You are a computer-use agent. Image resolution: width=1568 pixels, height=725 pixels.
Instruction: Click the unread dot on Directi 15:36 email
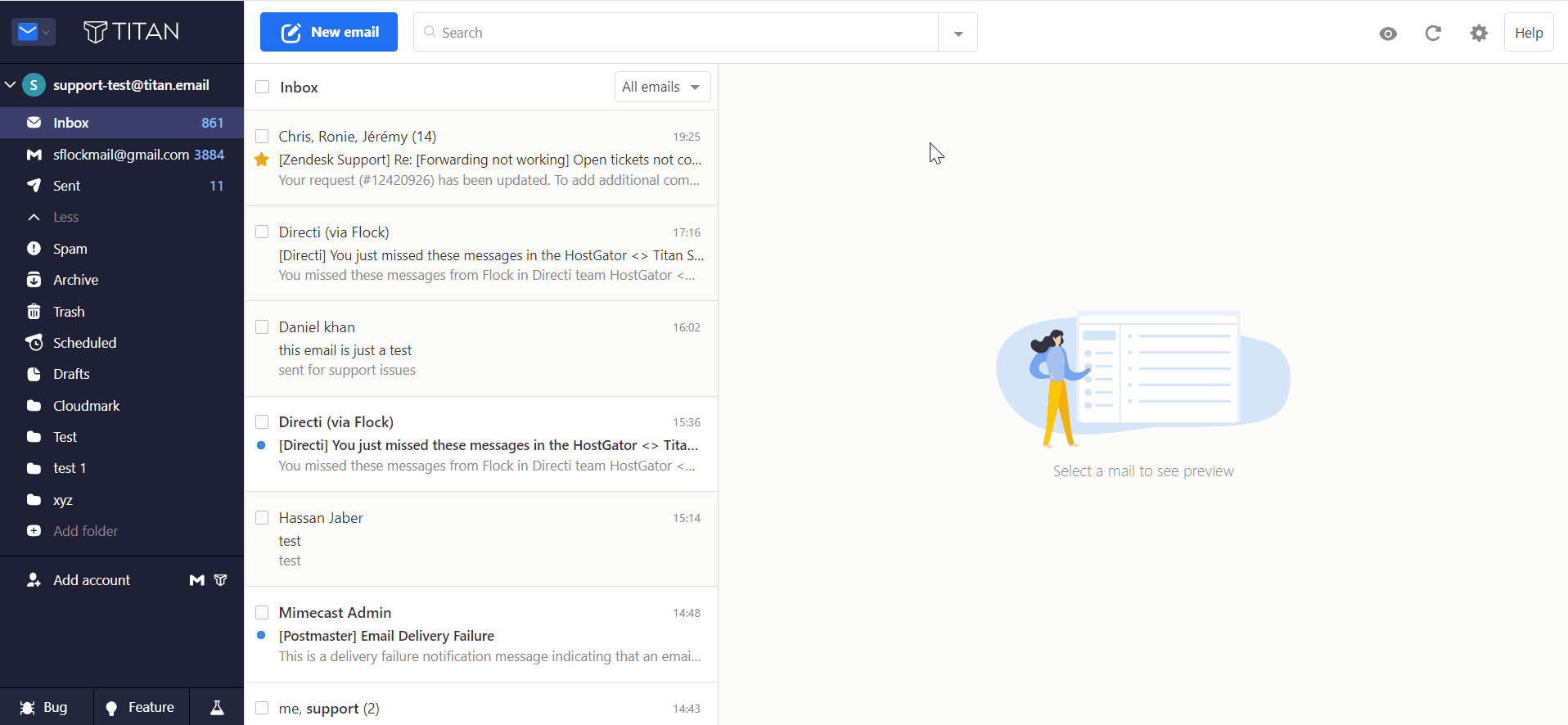tap(261, 445)
